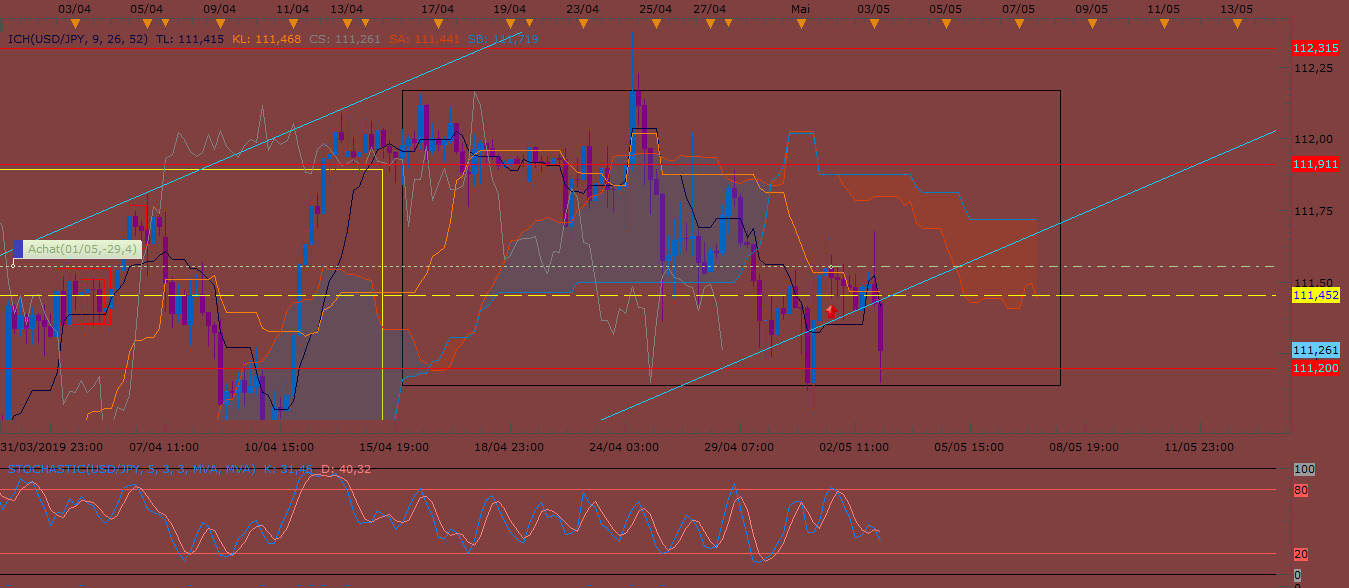The image size is (1349, 588).
Task: Click the KL: 111,468 value
Action: click(266, 38)
